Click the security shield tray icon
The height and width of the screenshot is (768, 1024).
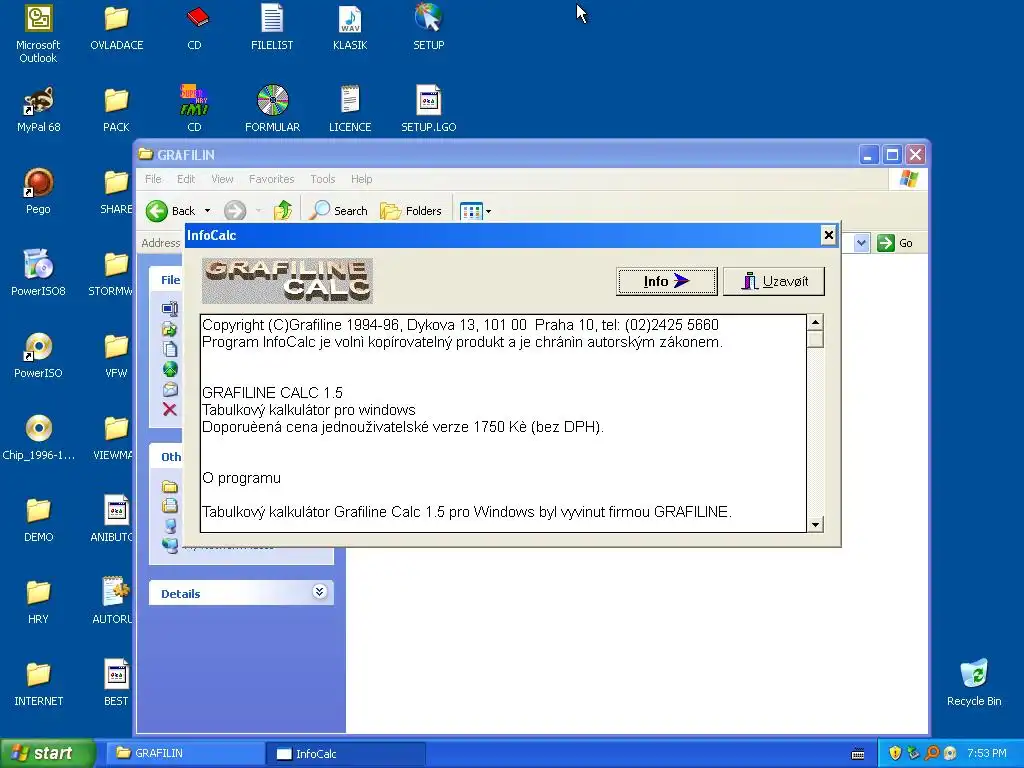click(x=895, y=753)
